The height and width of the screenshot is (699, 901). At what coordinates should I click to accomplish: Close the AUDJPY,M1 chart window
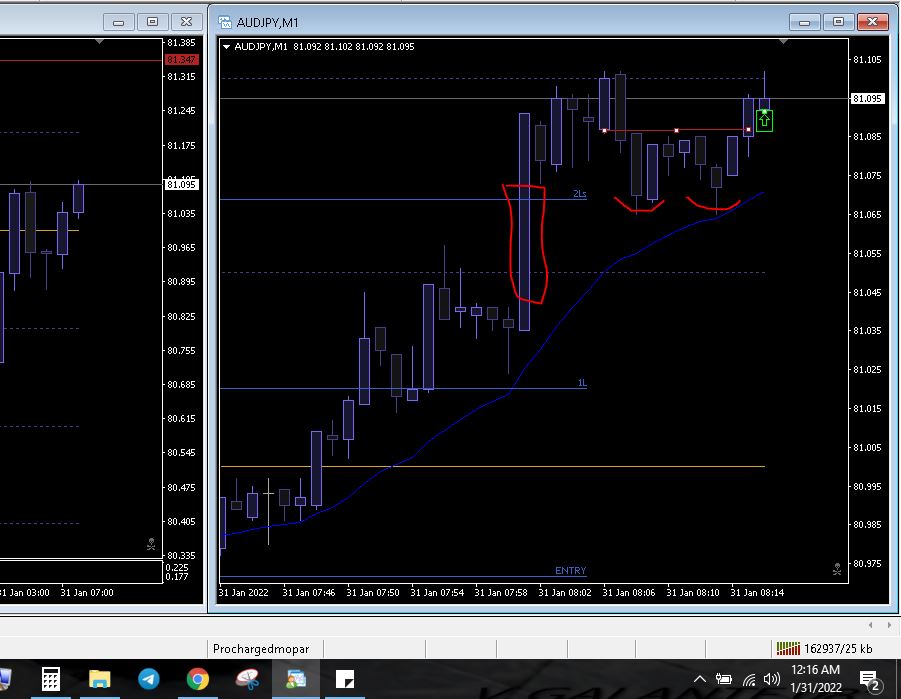(x=872, y=22)
